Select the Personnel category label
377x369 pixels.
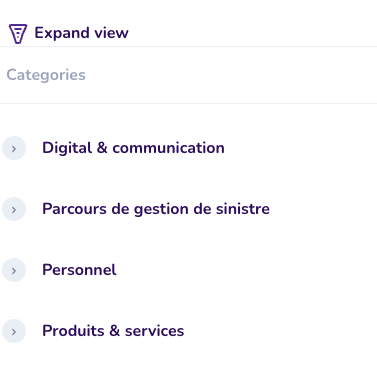coord(79,270)
